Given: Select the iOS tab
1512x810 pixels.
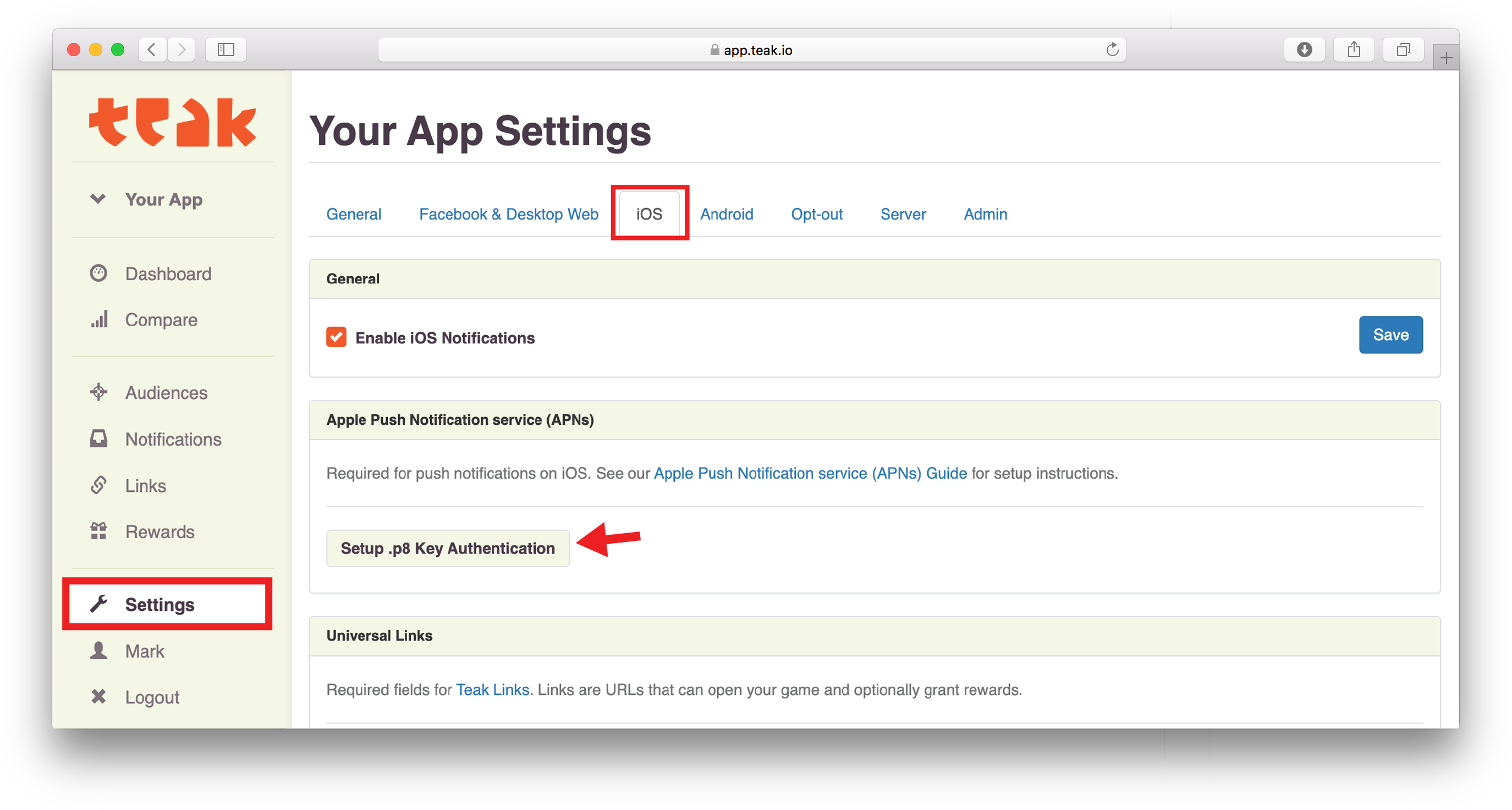Looking at the screenshot, I should 649,214.
